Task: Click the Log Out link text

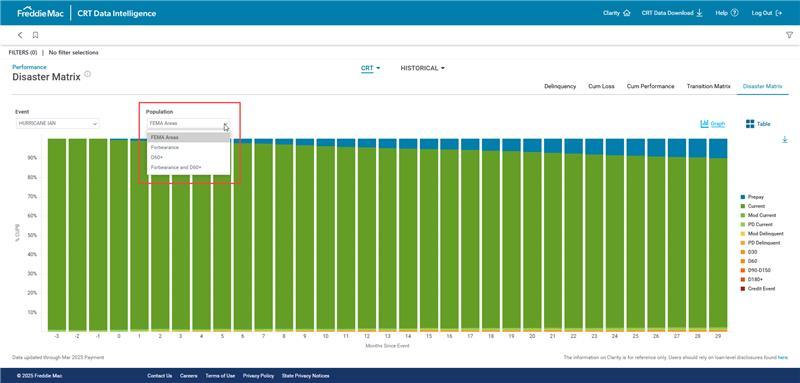Action: [x=762, y=13]
